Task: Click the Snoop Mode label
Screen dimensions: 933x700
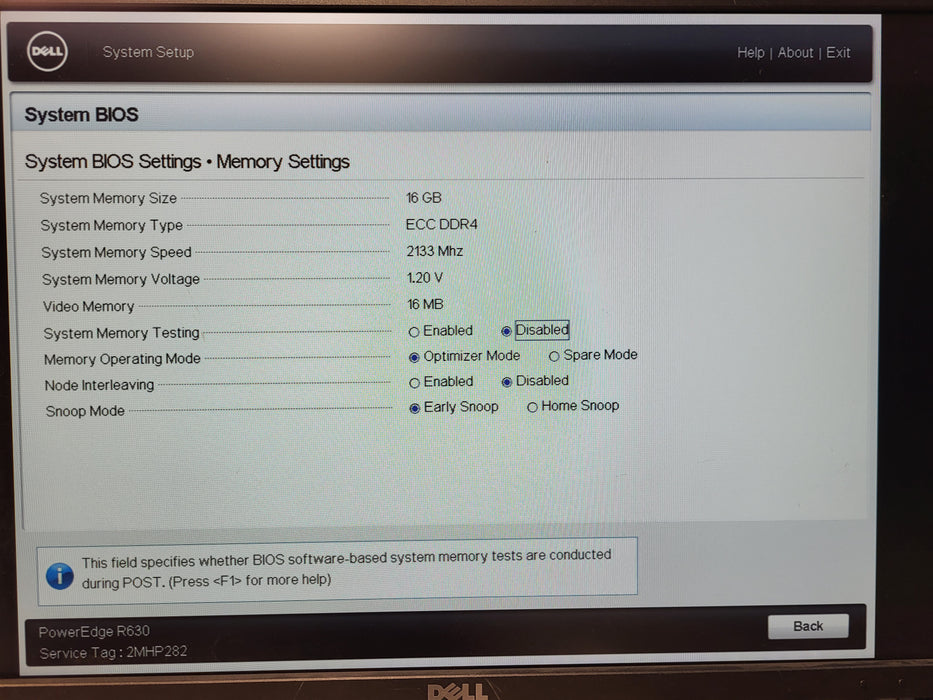Action: pos(85,411)
